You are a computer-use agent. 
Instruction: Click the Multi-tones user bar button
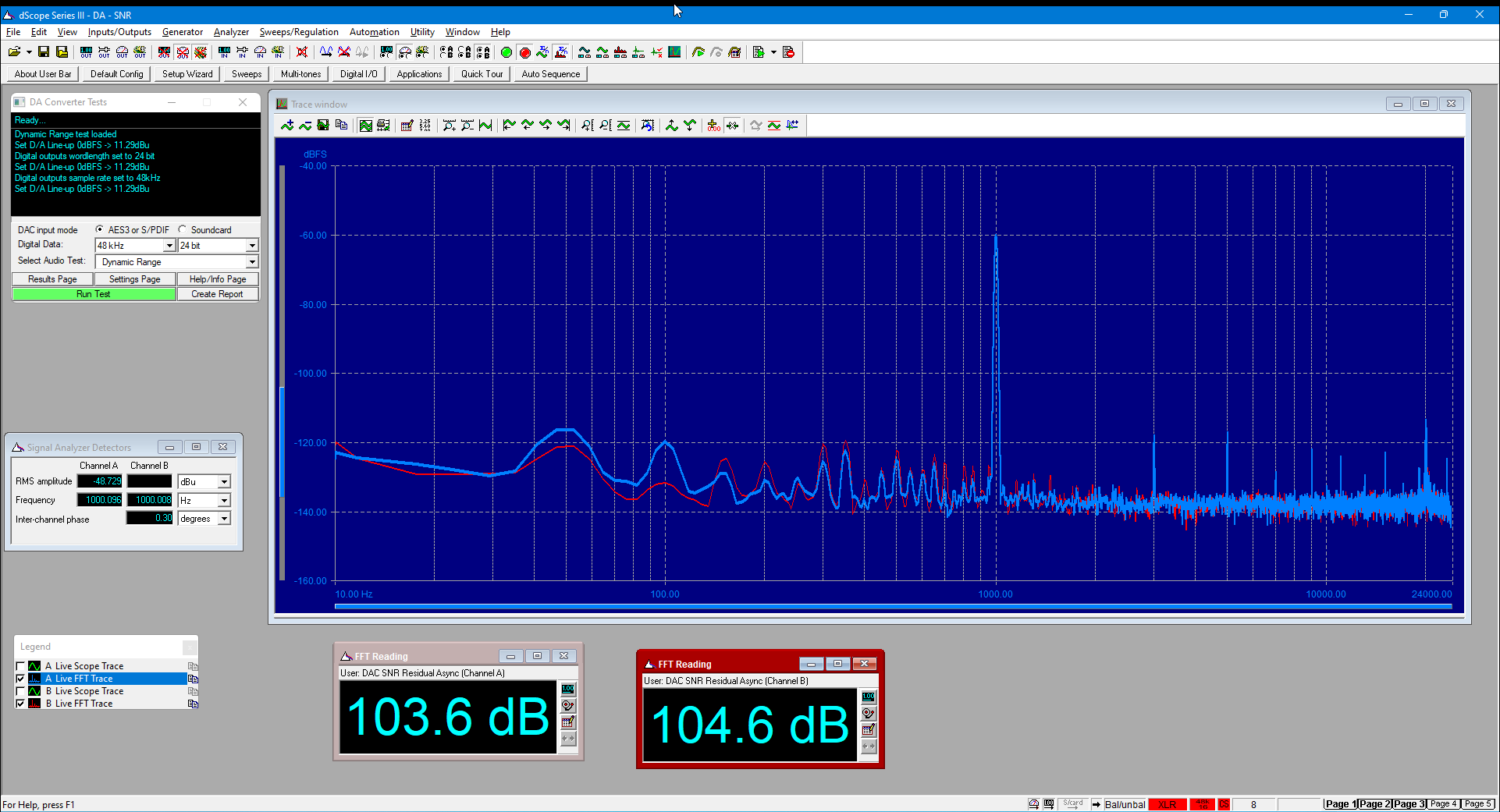point(300,74)
